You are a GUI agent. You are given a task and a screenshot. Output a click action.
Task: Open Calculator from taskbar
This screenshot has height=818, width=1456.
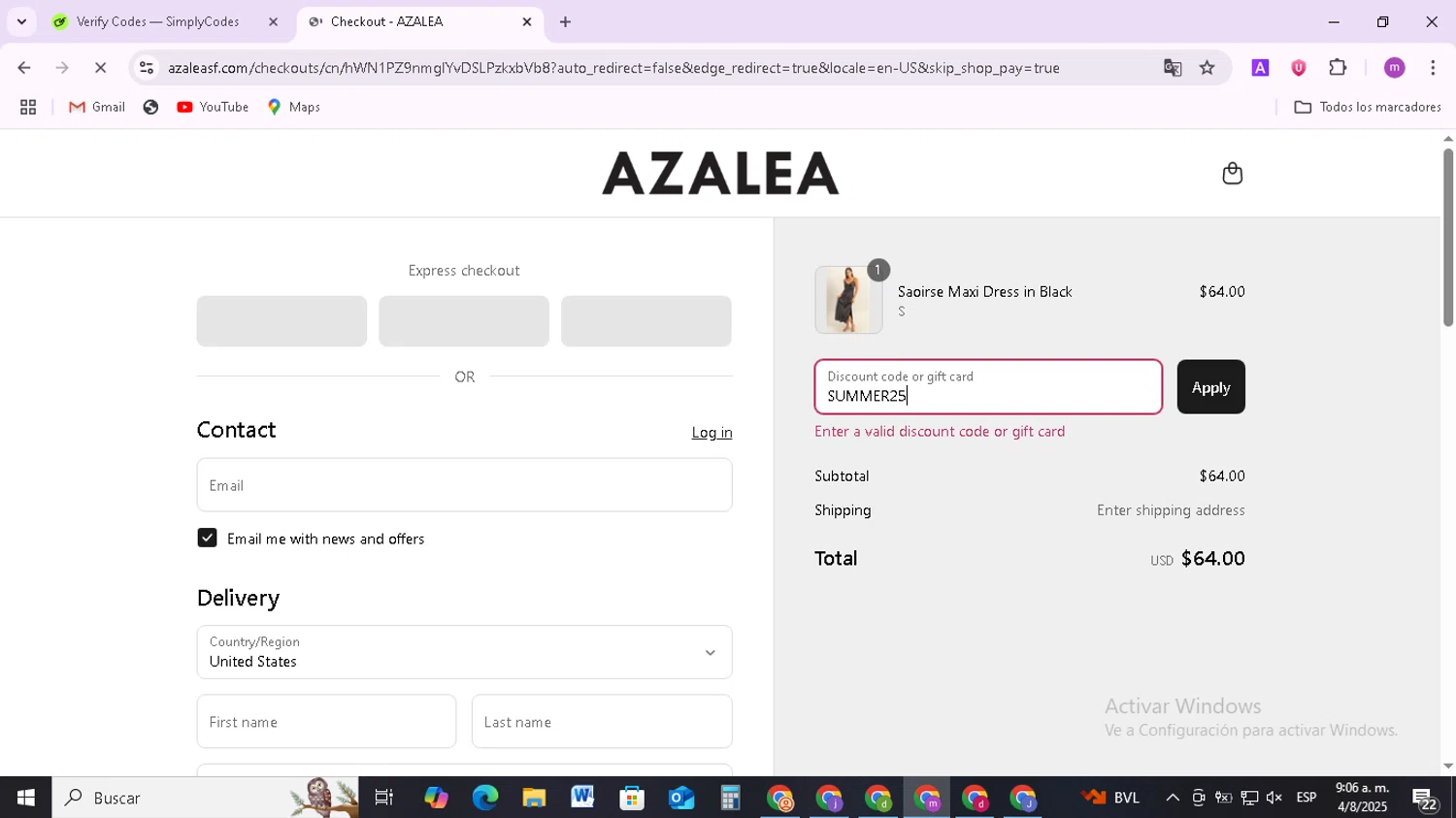(730, 798)
